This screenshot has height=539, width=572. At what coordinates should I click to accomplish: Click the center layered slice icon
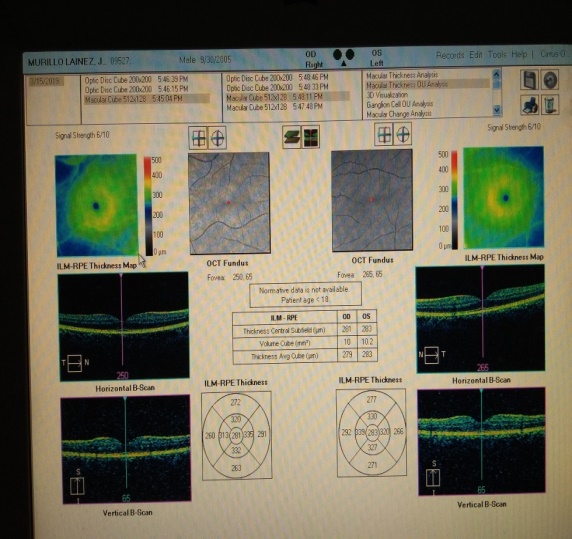pos(292,137)
